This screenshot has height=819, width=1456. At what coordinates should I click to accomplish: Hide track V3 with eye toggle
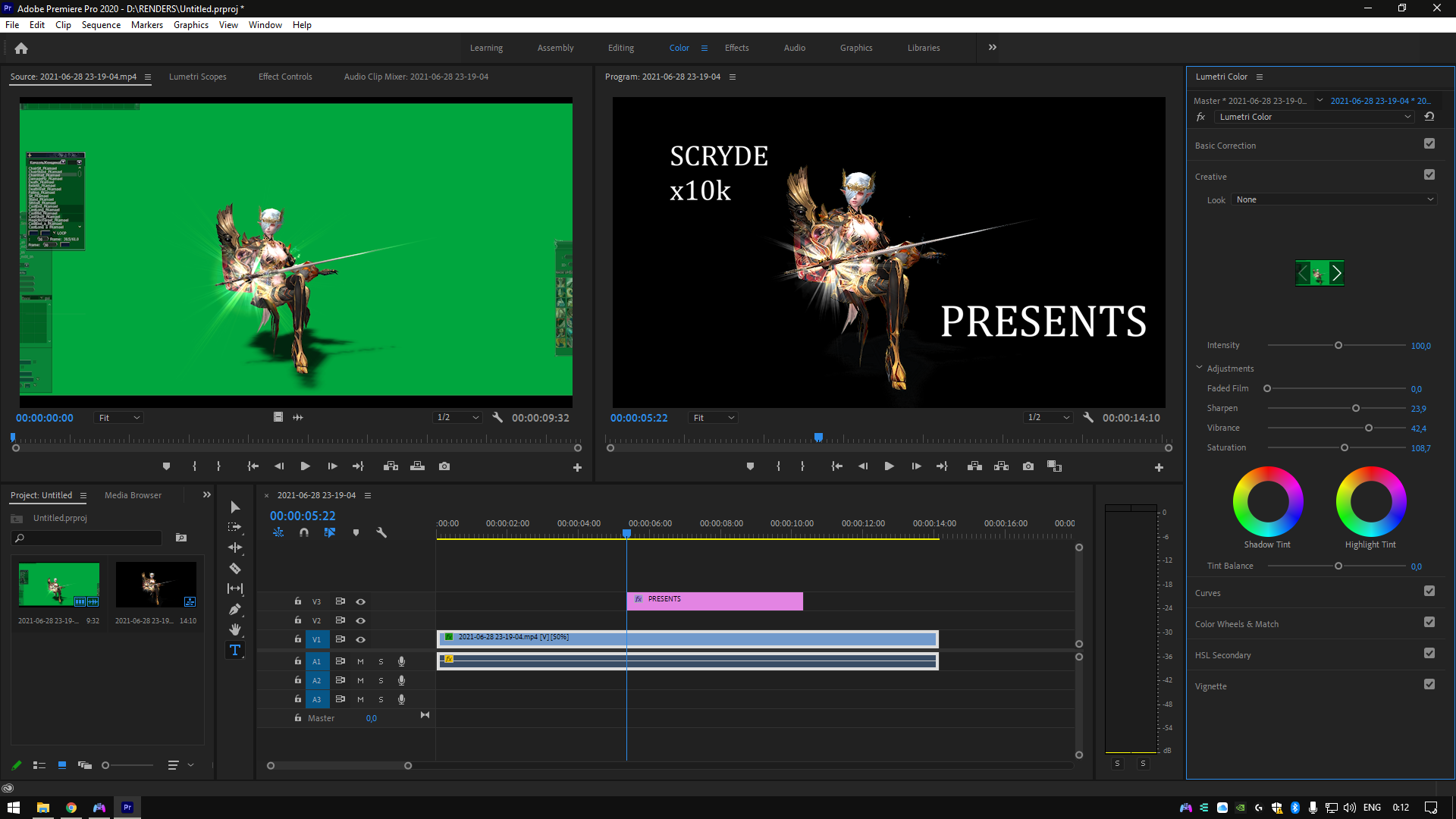361,601
